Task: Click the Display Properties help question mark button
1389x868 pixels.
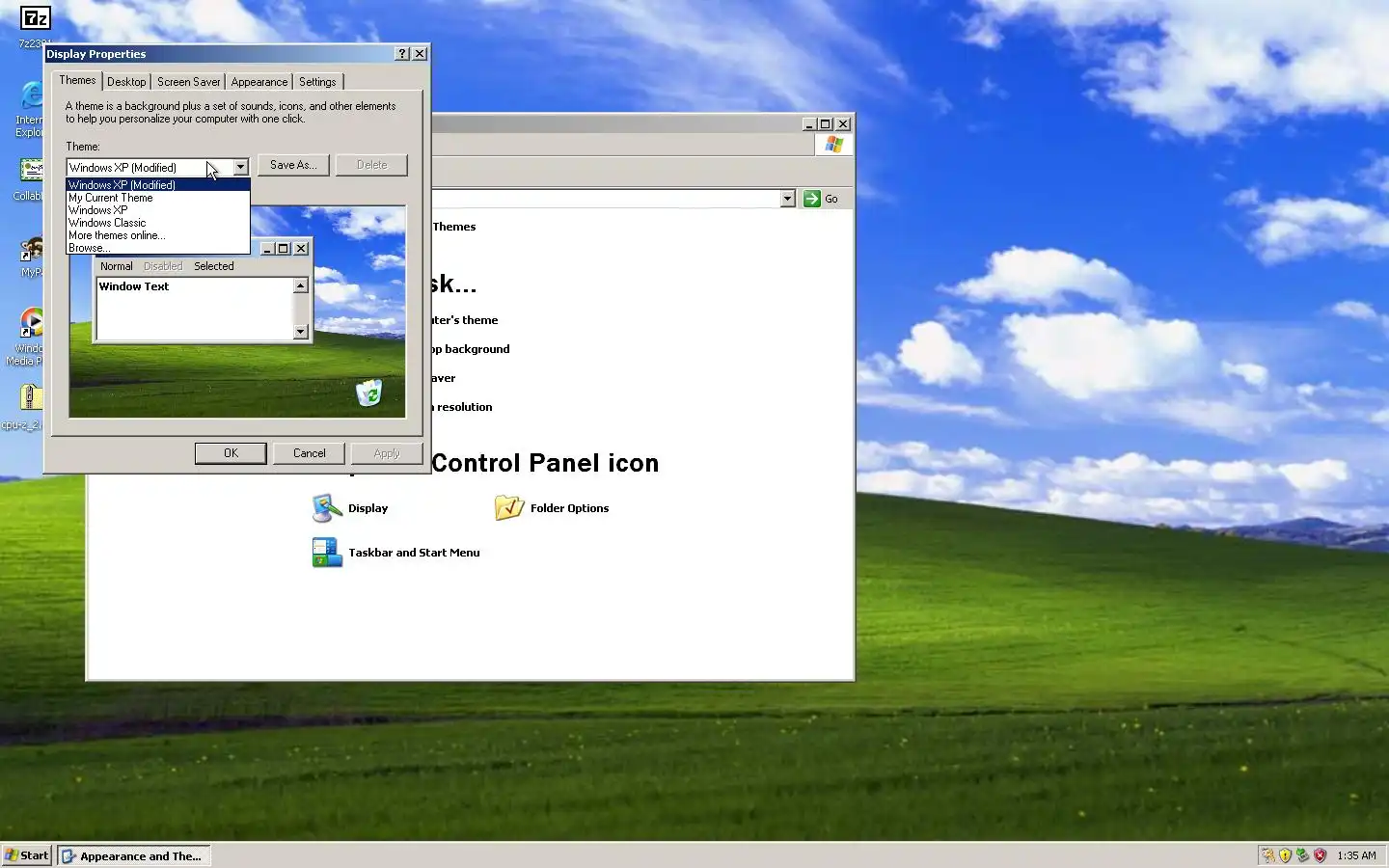Action: click(x=402, y=54)
